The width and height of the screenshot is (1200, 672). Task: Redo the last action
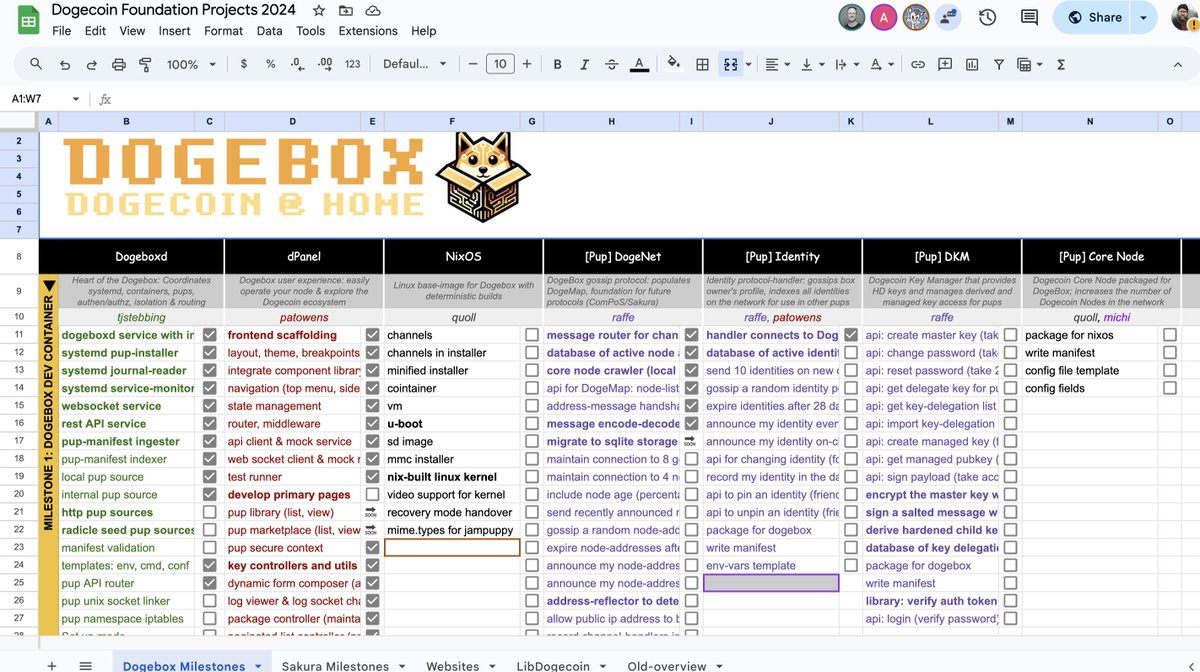[92, 64]
